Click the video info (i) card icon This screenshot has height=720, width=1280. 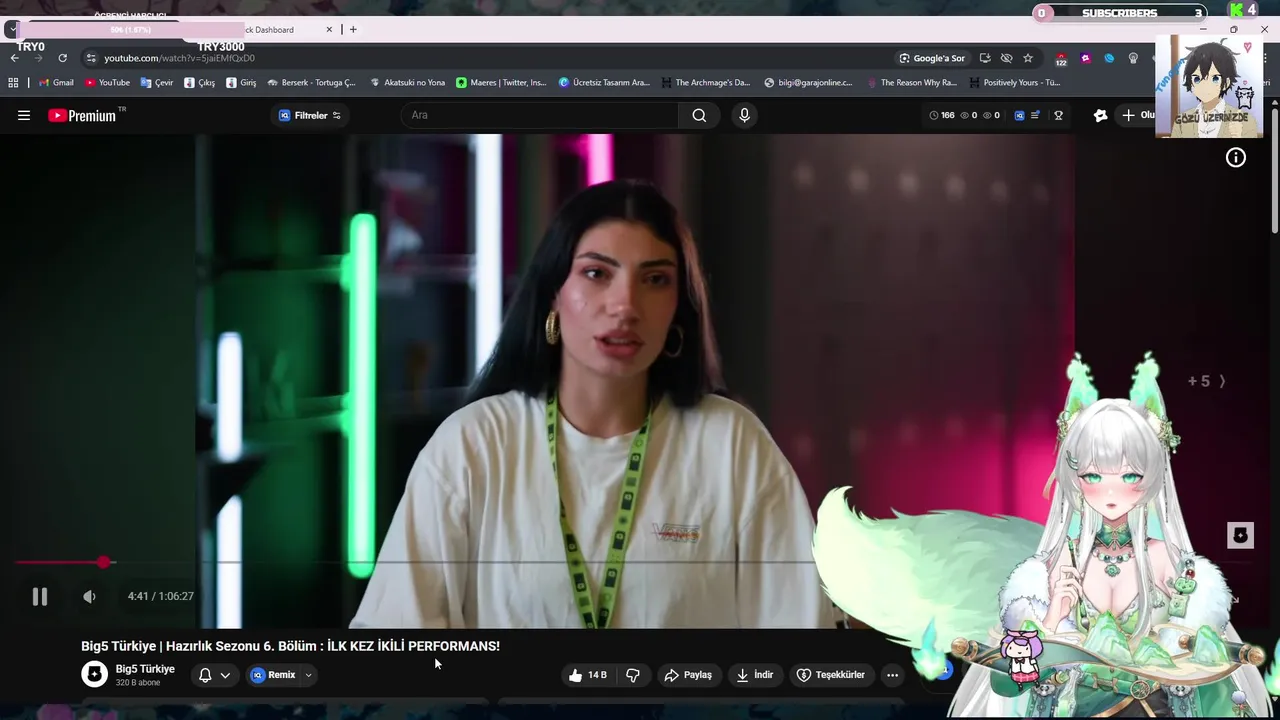pos(1236,157)
